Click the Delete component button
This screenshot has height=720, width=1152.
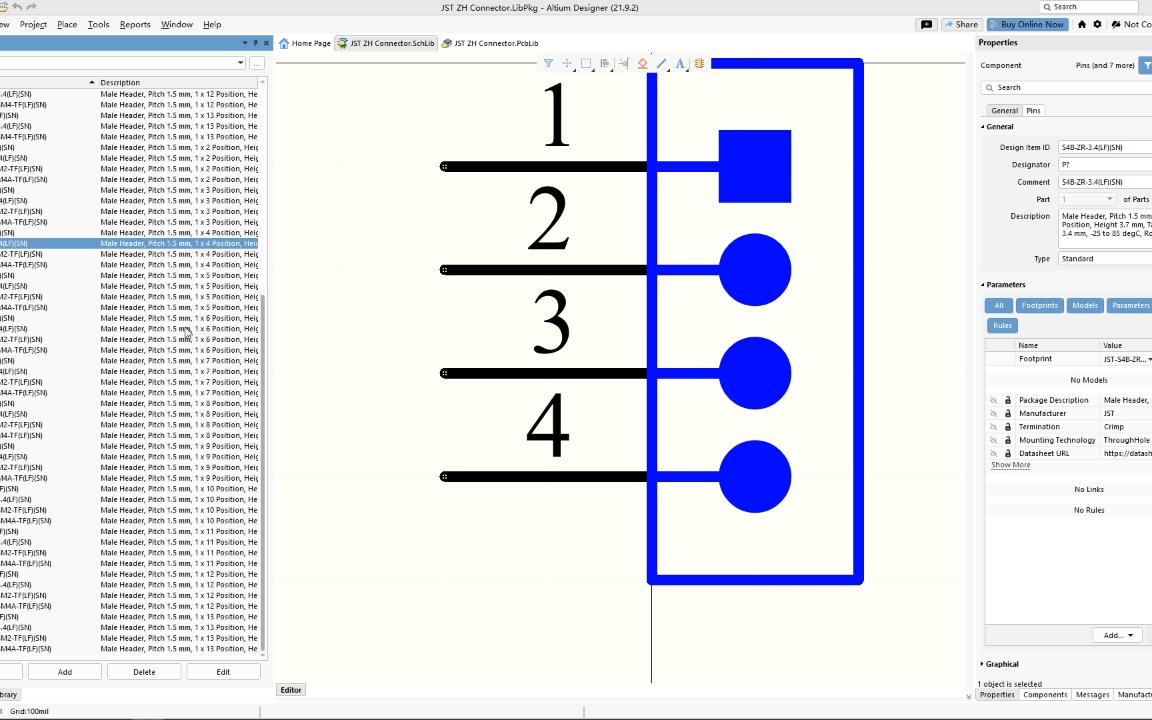[x=144, y=672]
